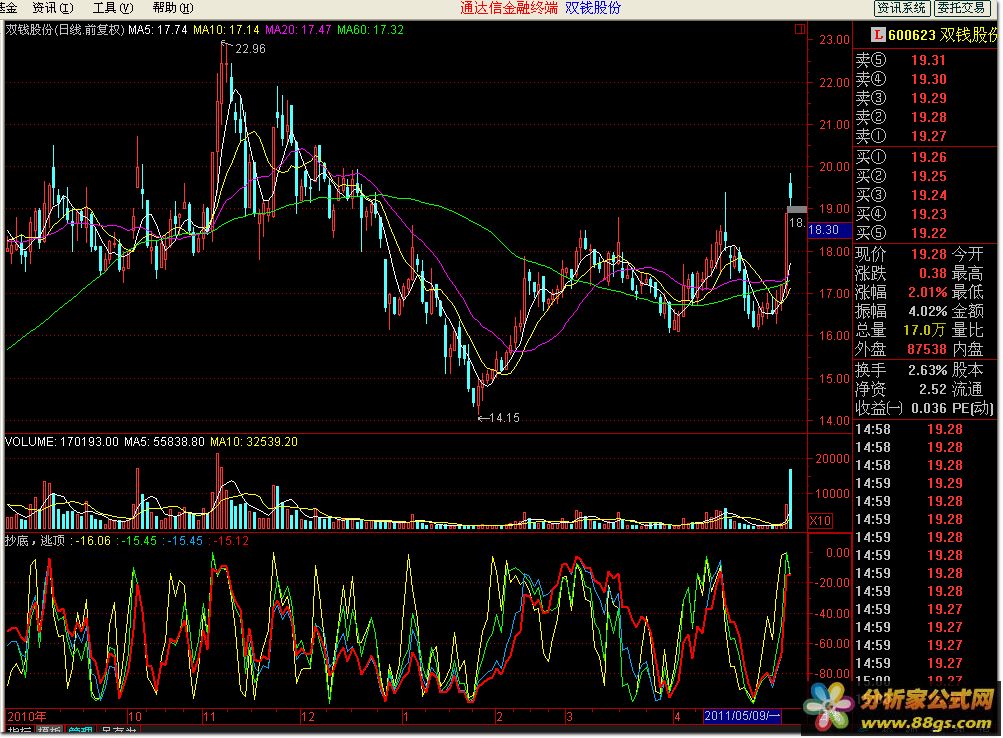Click the 2010年 timeline marker
This screenshot has width=1003, height=738.
coord(27,717)
